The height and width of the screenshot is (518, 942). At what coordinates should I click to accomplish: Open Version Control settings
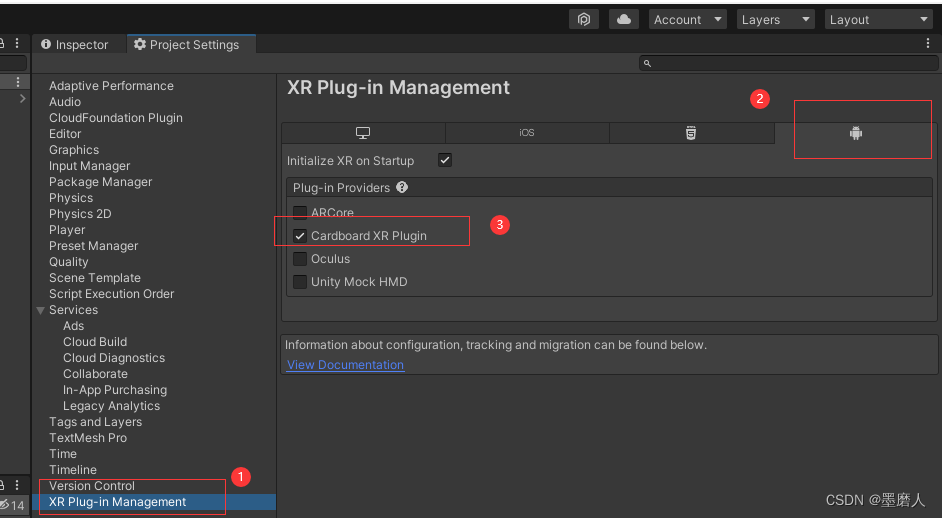coord(92,486)
